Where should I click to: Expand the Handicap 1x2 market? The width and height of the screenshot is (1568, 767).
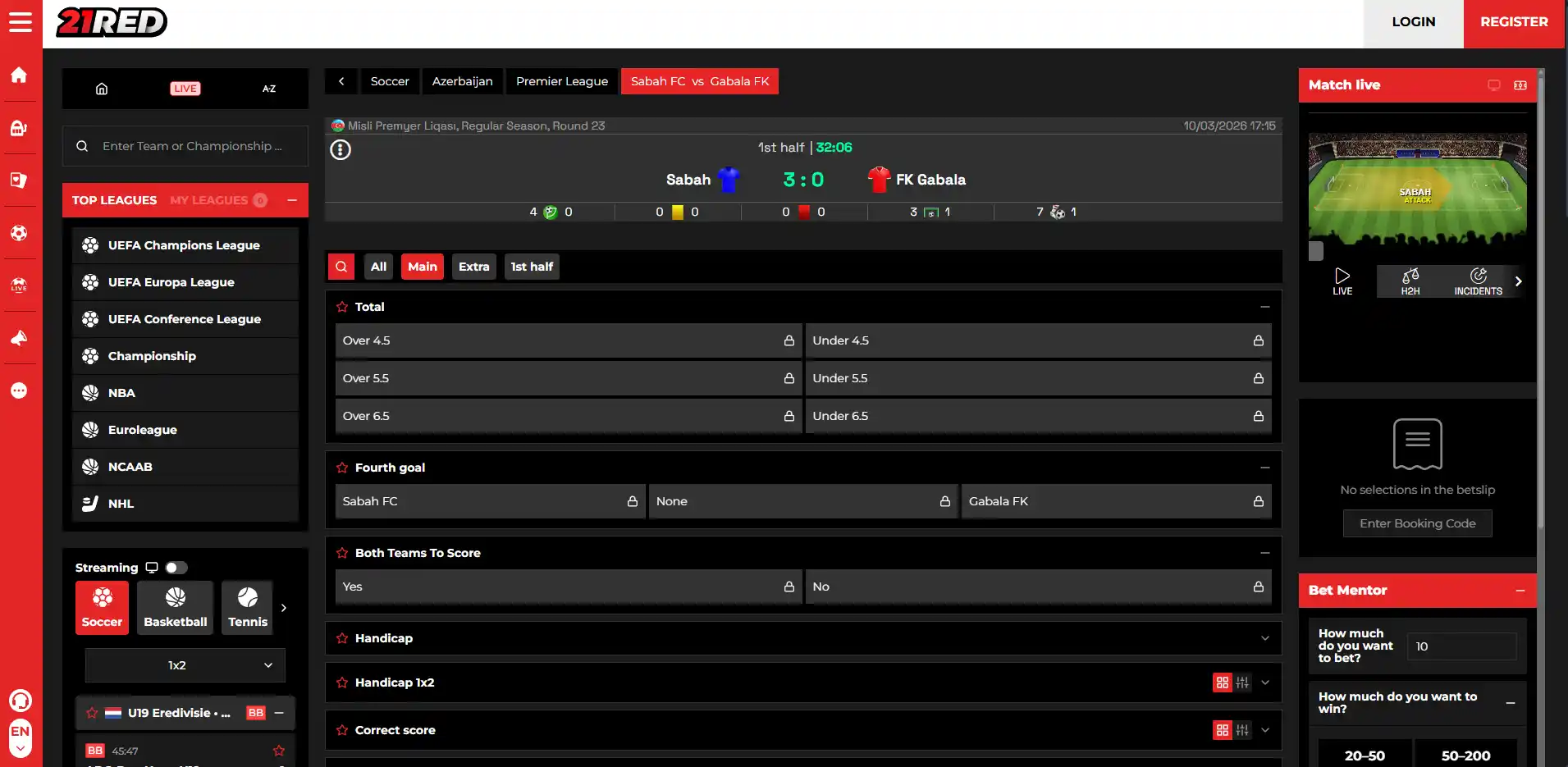1265,683
